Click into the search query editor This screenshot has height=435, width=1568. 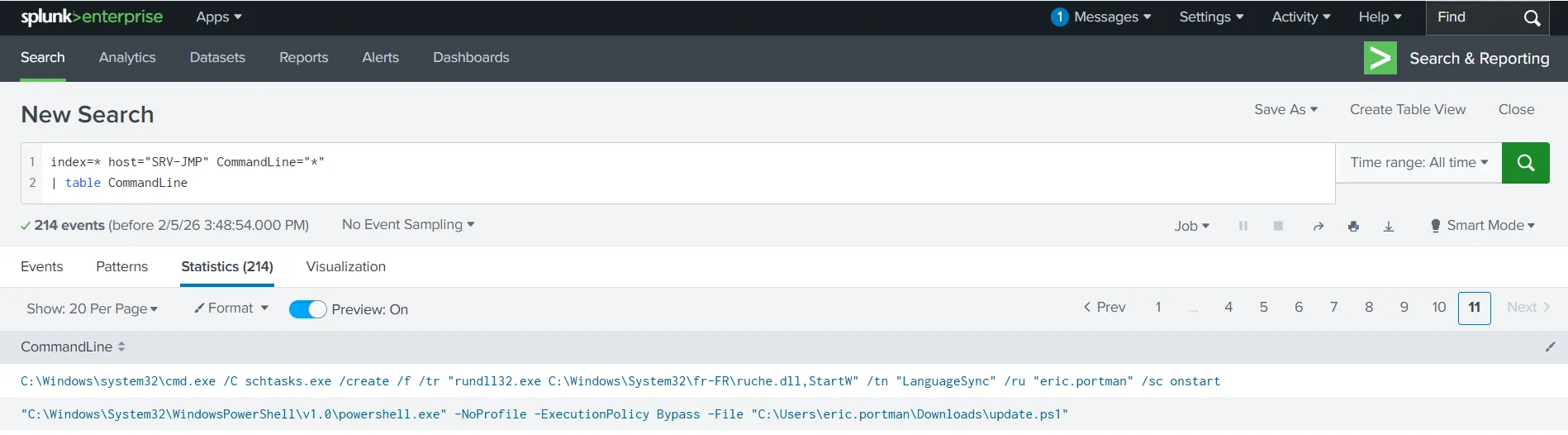click(x=677, y=173)
